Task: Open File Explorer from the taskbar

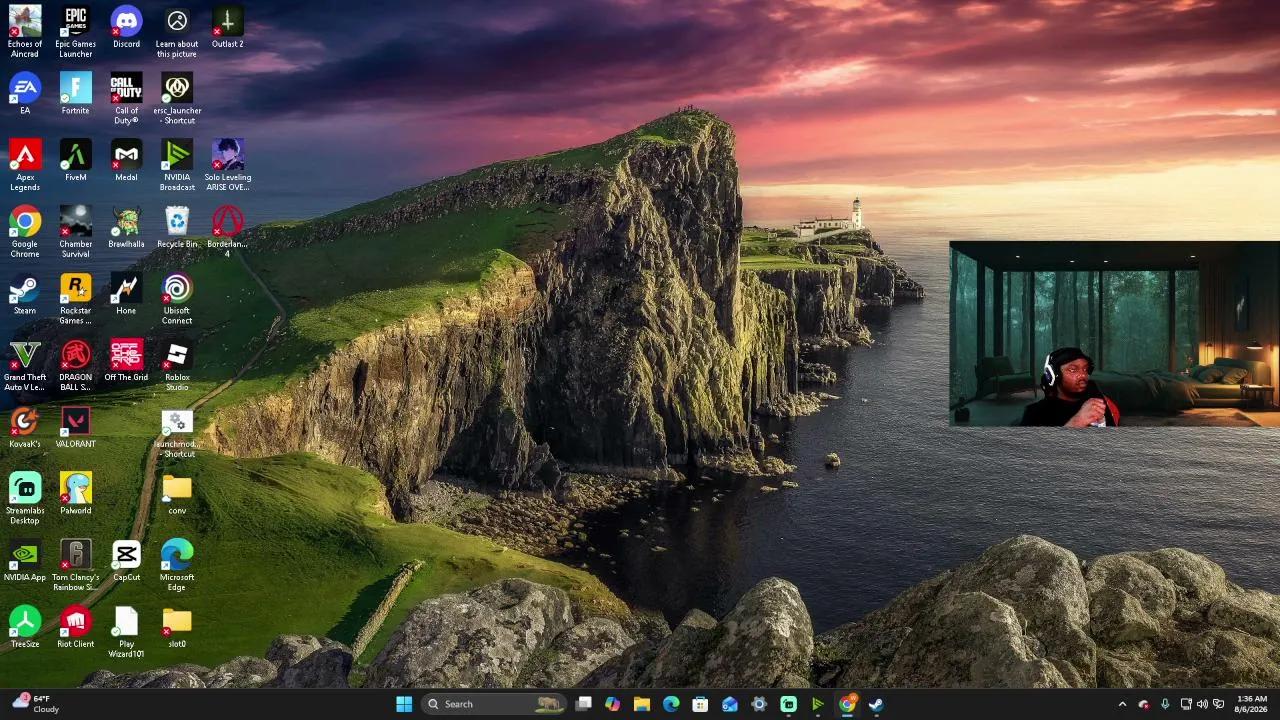Action: pyautogui.click(x=642, y=704)
